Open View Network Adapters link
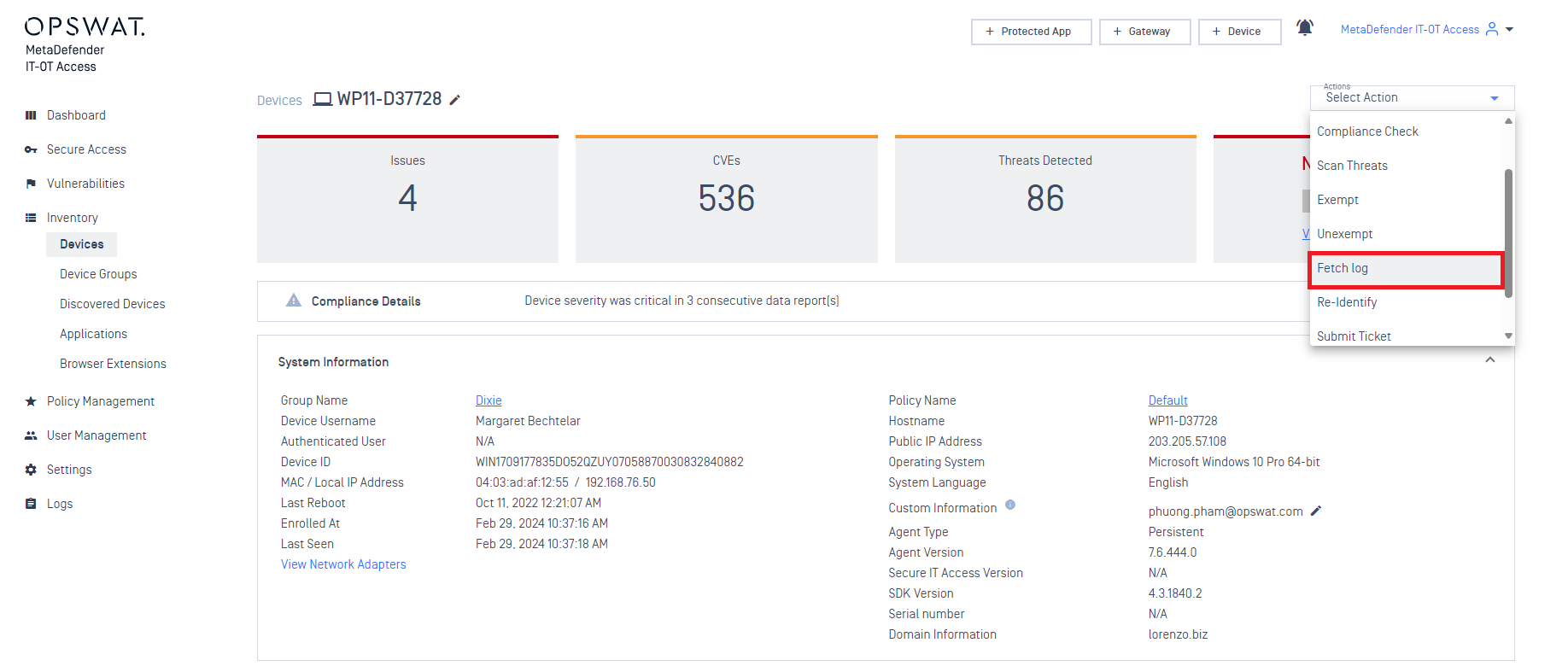 (x=343, y=564)
